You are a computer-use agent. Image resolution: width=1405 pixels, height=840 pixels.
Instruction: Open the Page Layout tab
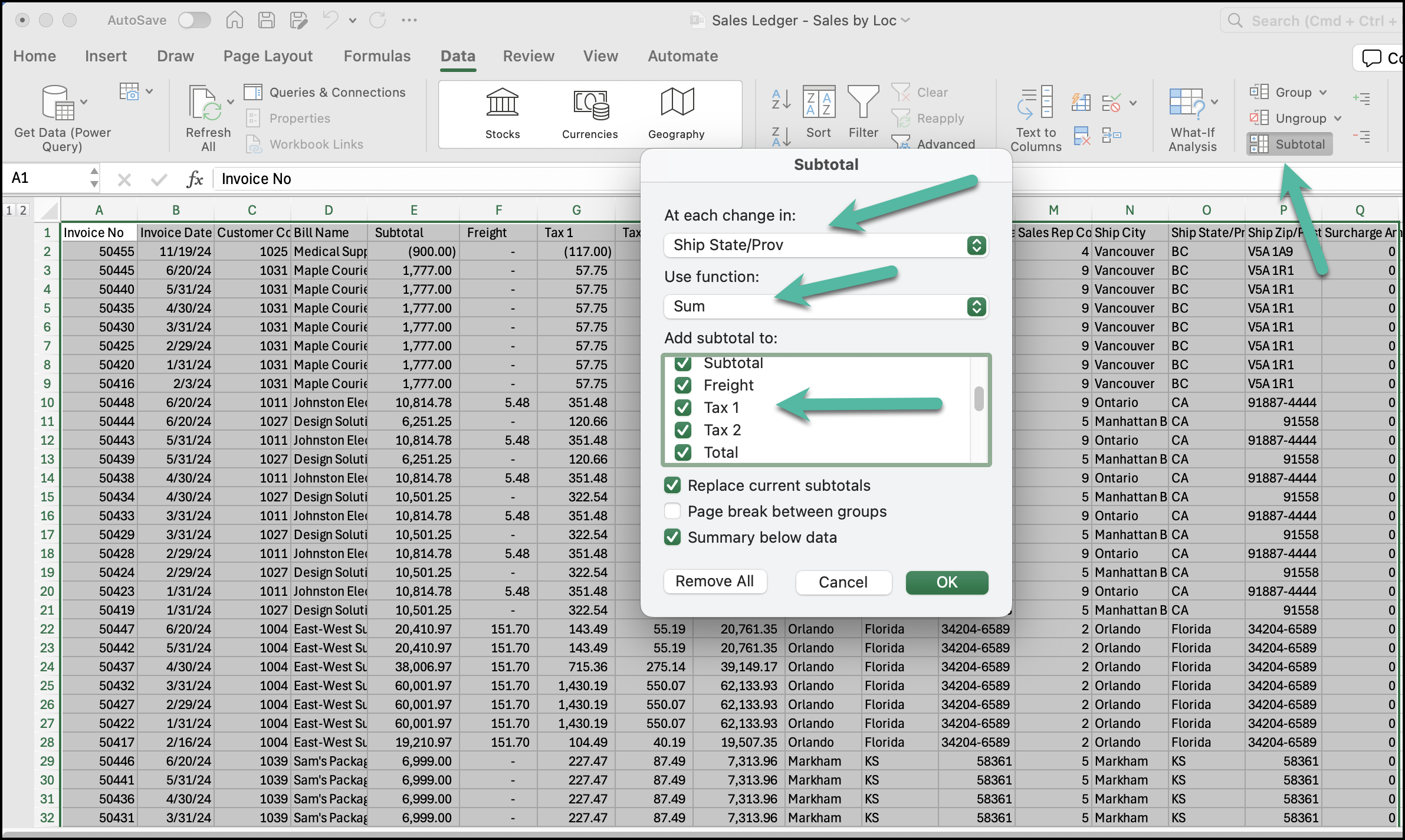click(268, 56)
